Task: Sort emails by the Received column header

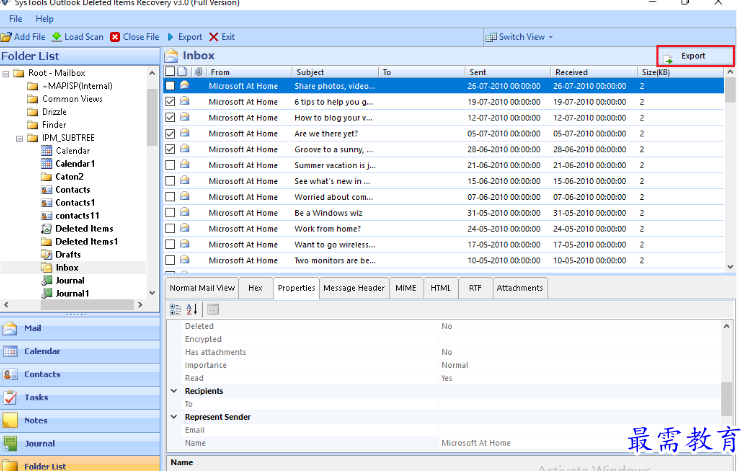Action: click(x=593, y=72)
